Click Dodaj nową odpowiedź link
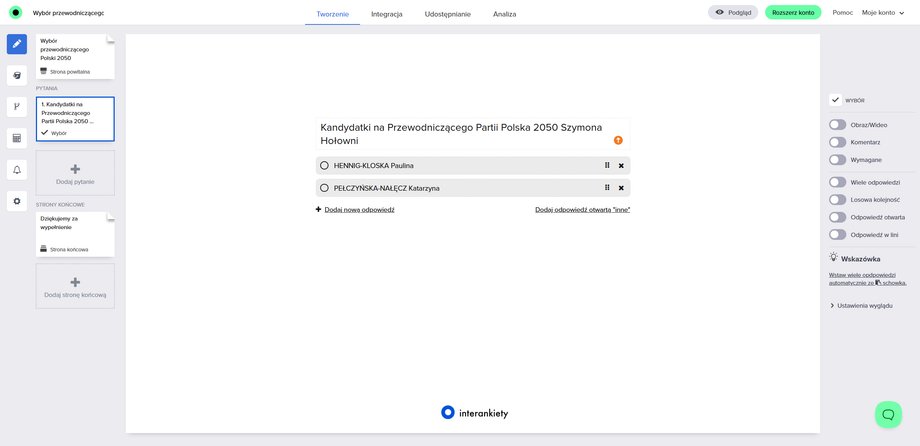The width and height of the screenshot is (920, 446). [358, 210]
